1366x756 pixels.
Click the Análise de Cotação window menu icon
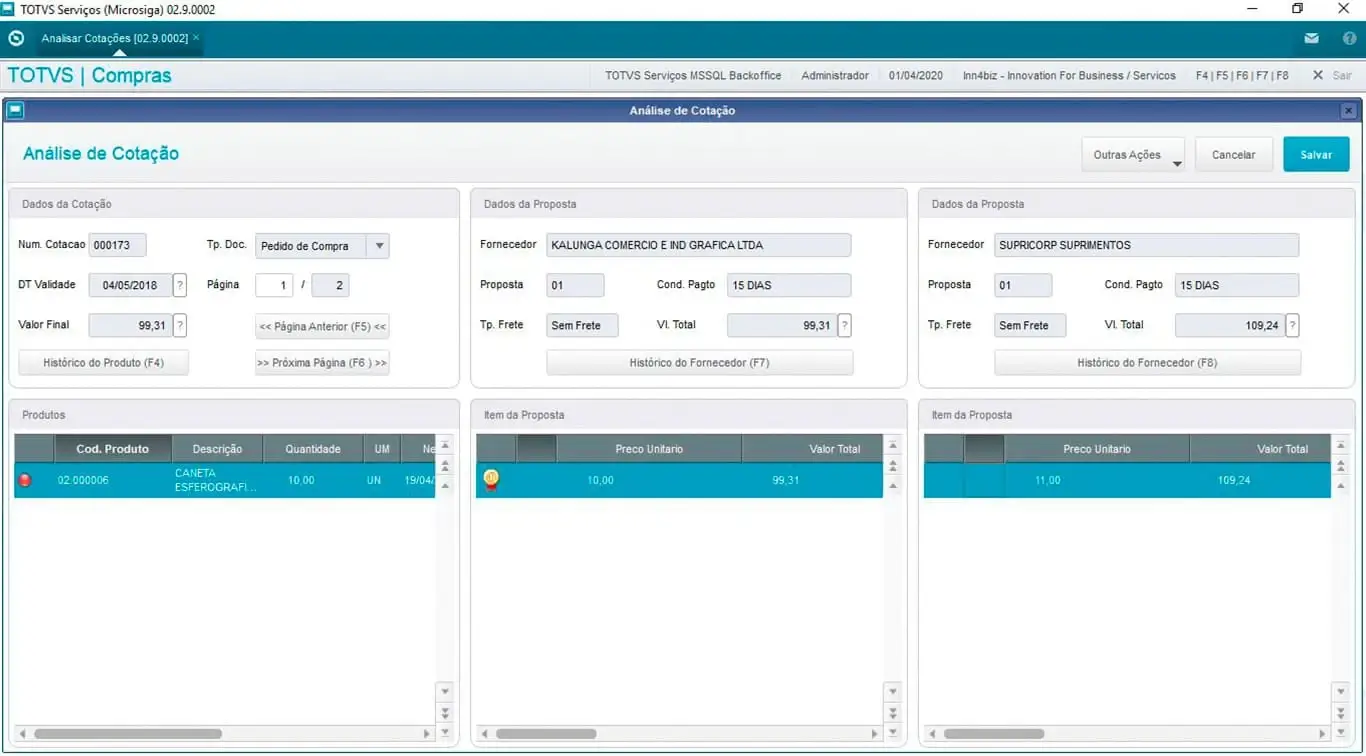[15, 110]
